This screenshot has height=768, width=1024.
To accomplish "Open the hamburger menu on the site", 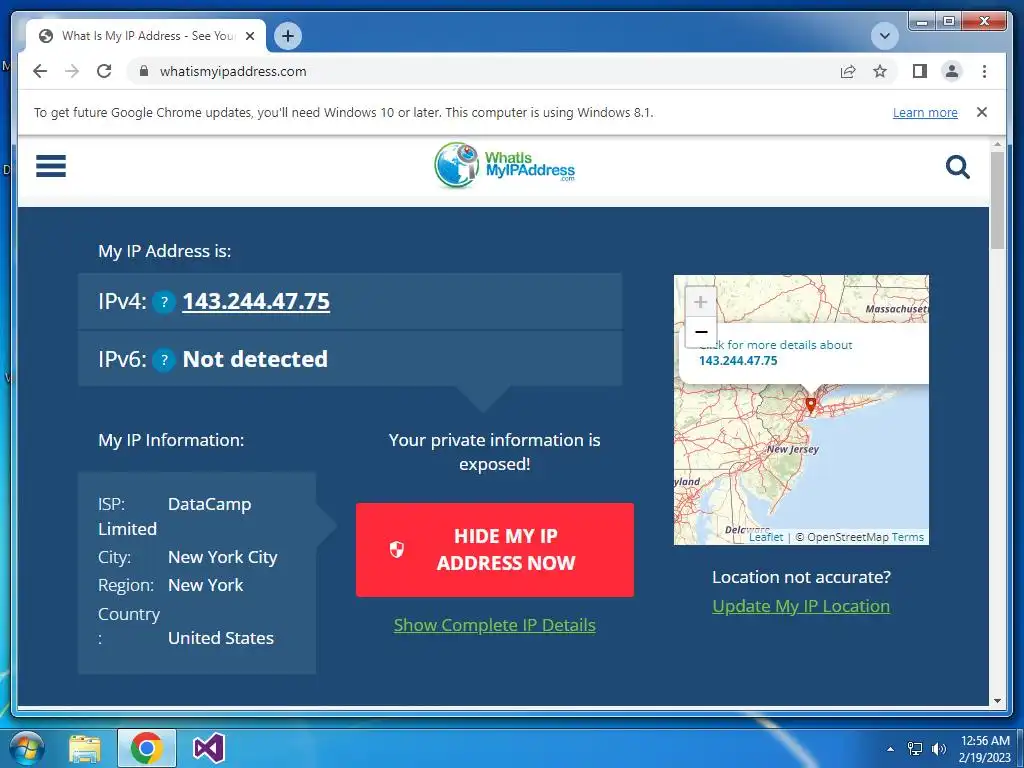I will click(x=51, y=166).
